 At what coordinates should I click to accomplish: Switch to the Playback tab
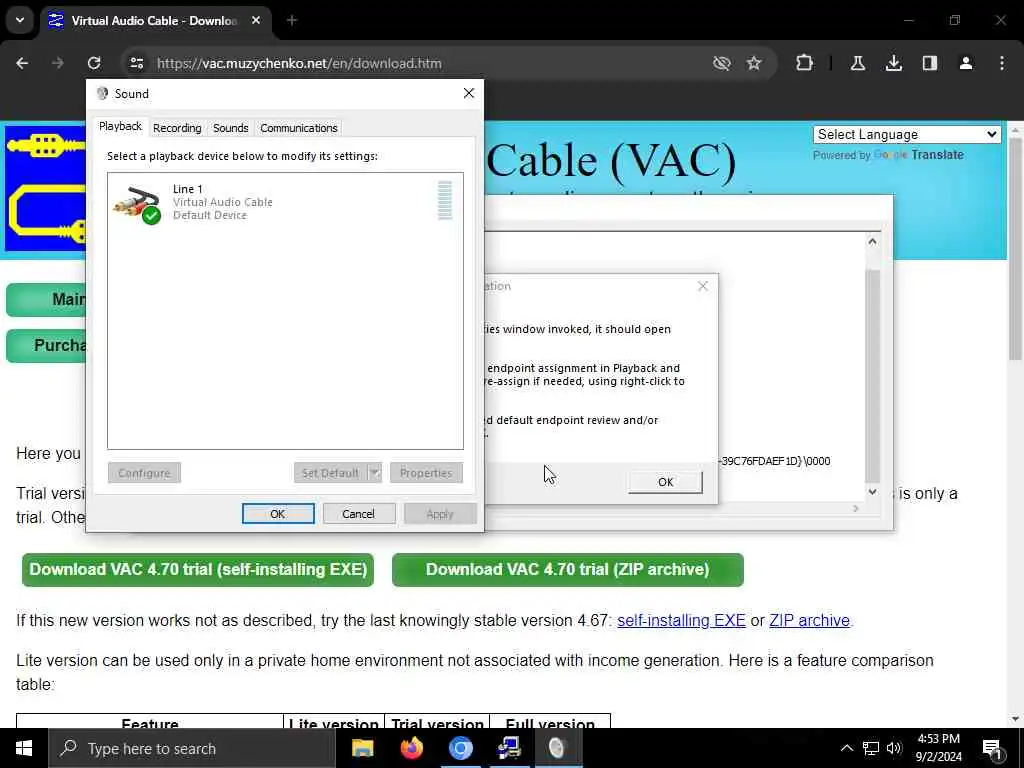(x=121, y=127)
